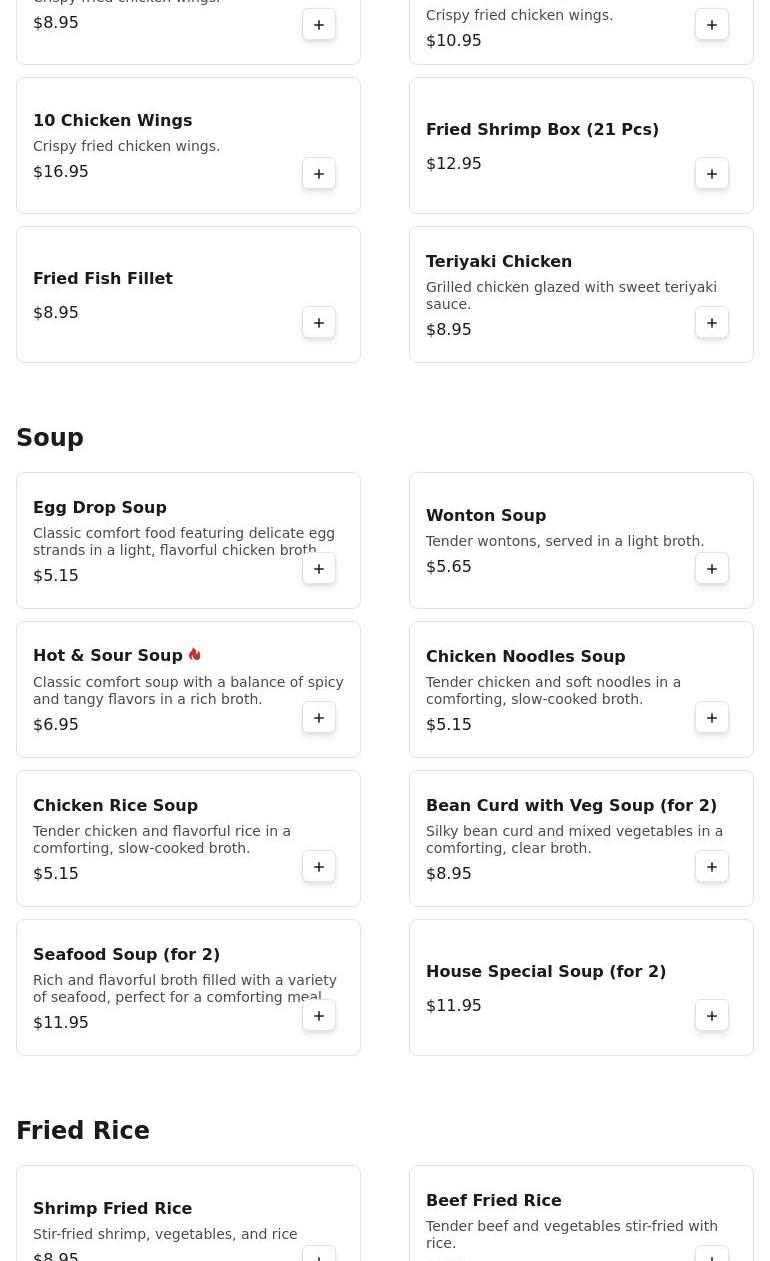Open Shrimp Fried Rice item details
Viewport: 770px width, 1261px height.
[x=112, y=1209]
